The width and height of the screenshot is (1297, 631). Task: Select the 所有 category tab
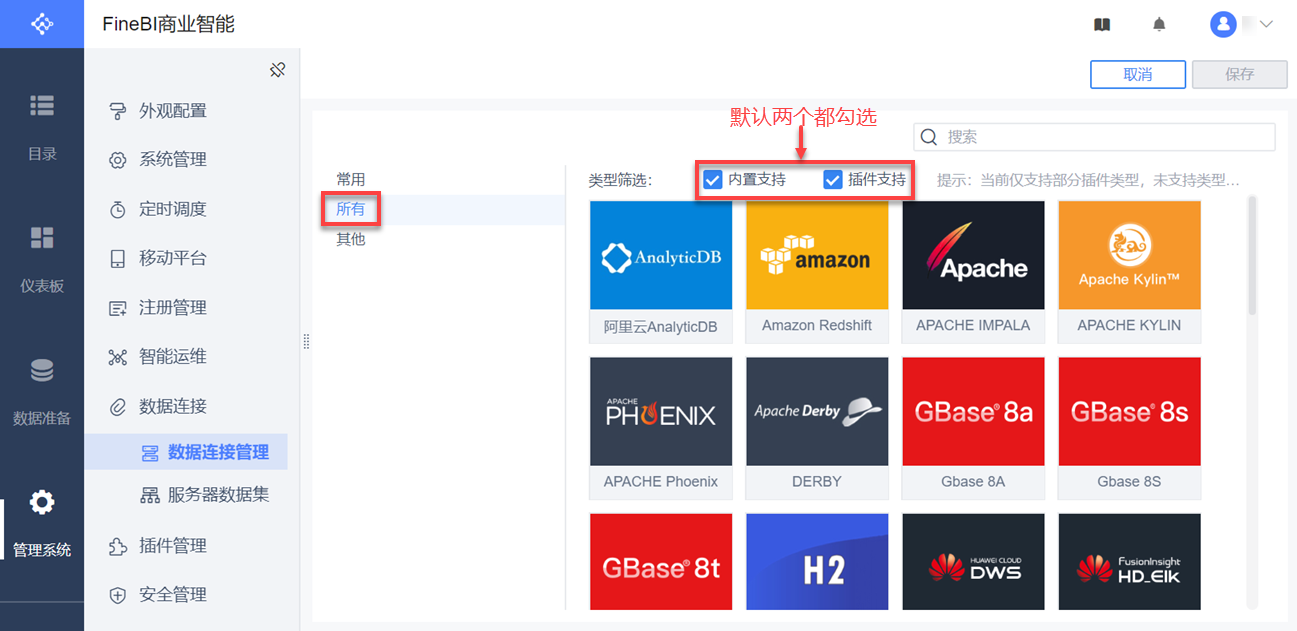350,210
